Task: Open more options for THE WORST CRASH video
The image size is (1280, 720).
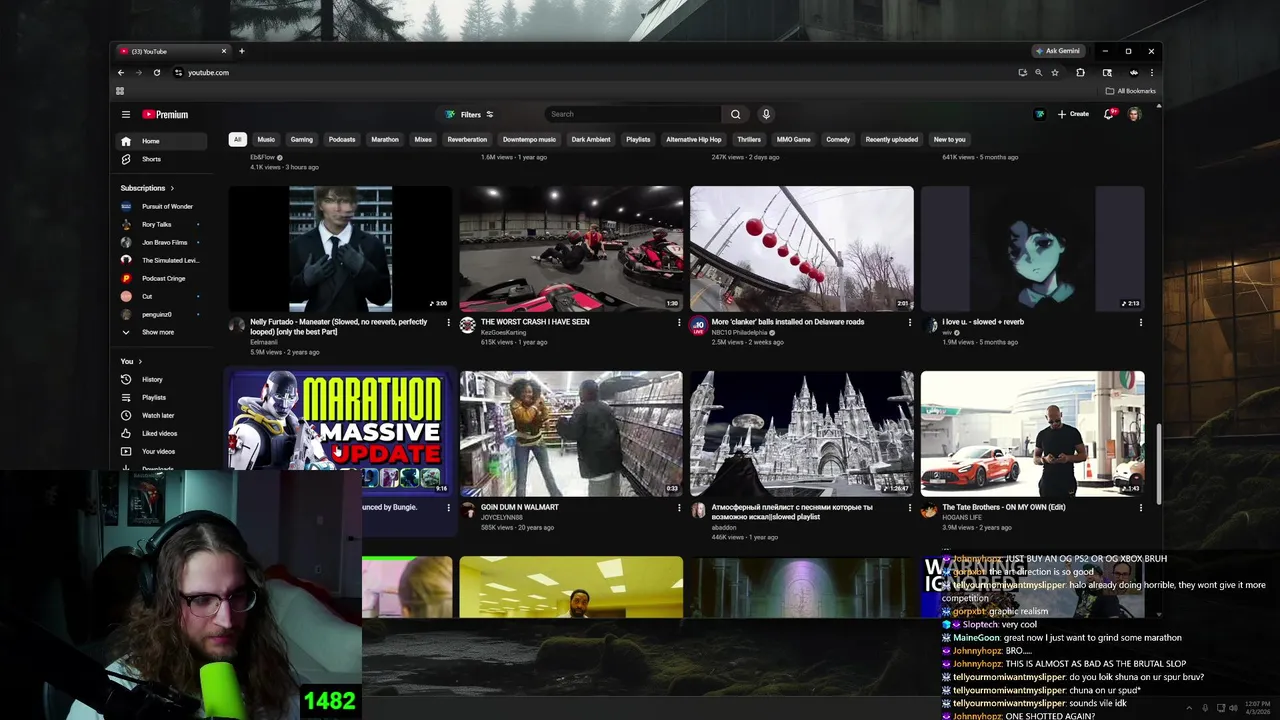Action: point(679,322)
